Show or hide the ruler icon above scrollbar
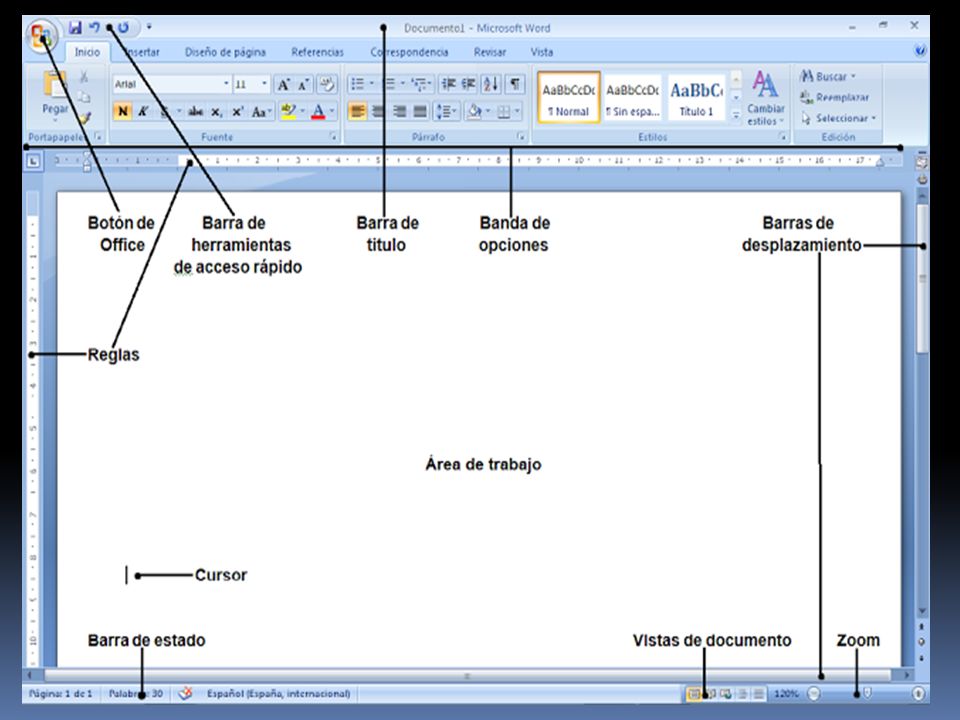Image resolution: width=960 pixels, height=720 pixels. pos(921,163)
